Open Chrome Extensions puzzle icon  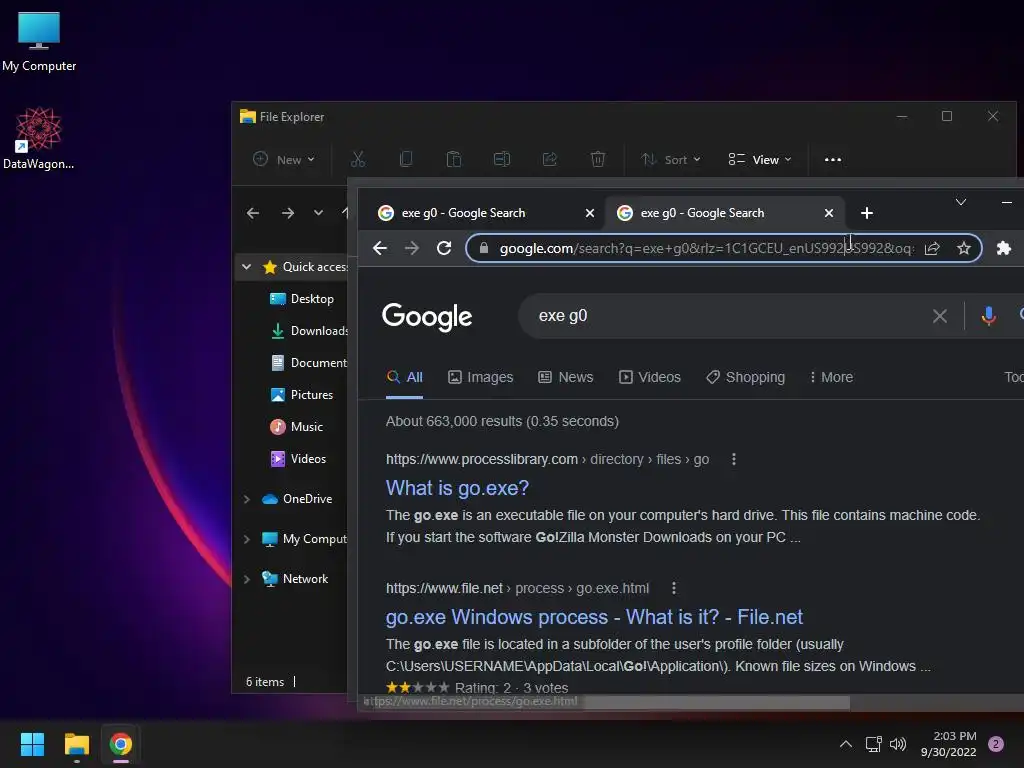[1004, 248]
